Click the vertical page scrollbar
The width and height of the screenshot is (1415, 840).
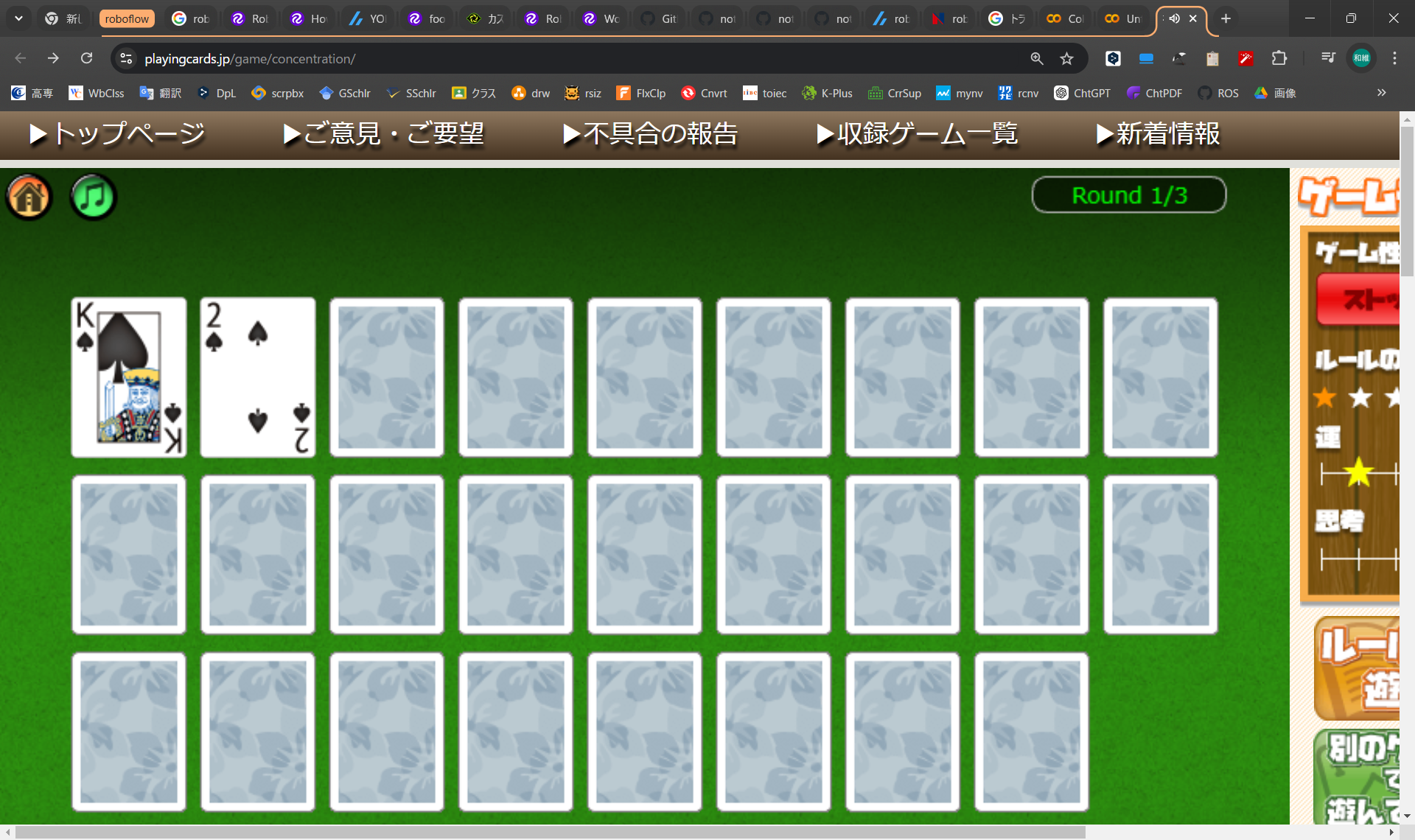click(1407, 201)
